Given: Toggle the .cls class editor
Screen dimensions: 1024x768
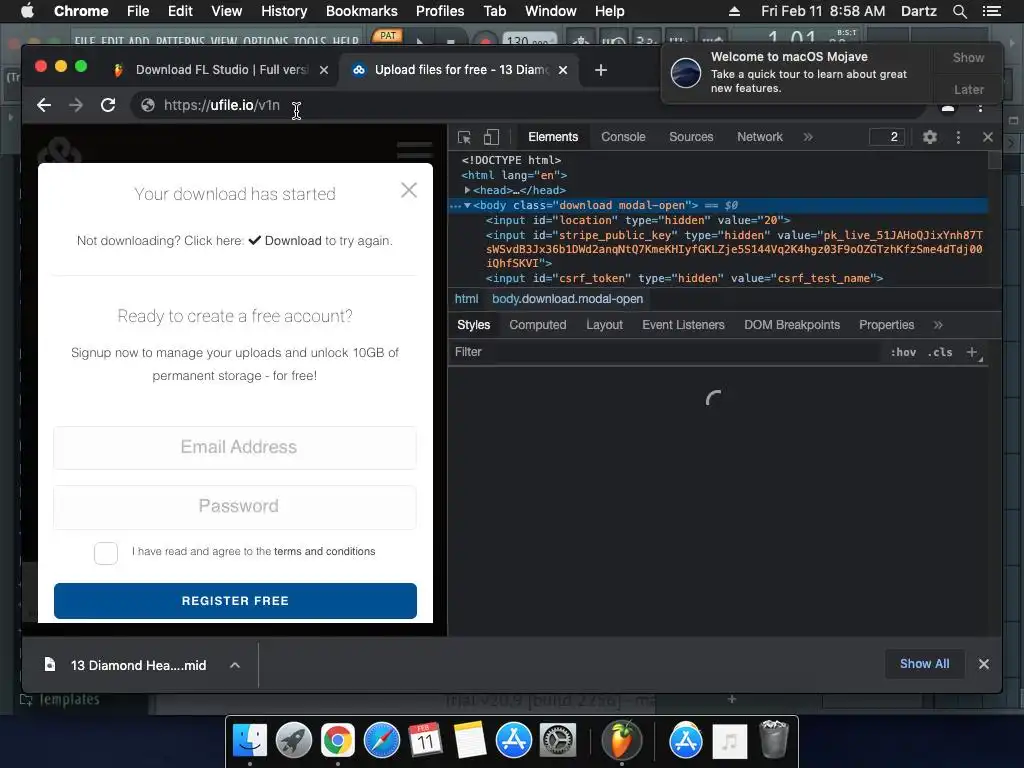Looking at the screenshot, I should point(940,352).
